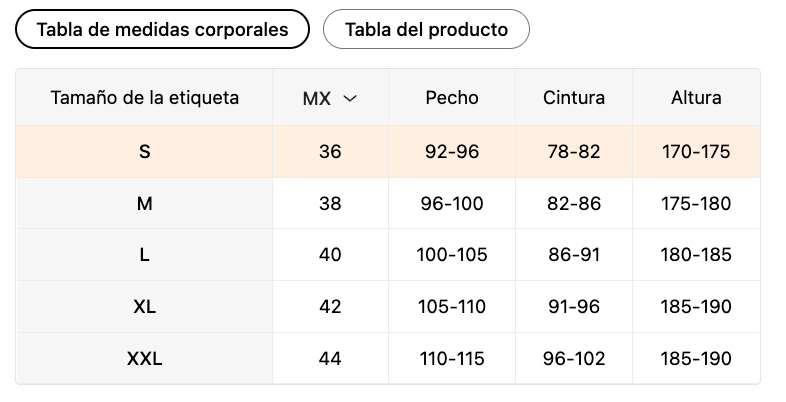
Task: Select the L size row label
Action: [x=145, y=255]
